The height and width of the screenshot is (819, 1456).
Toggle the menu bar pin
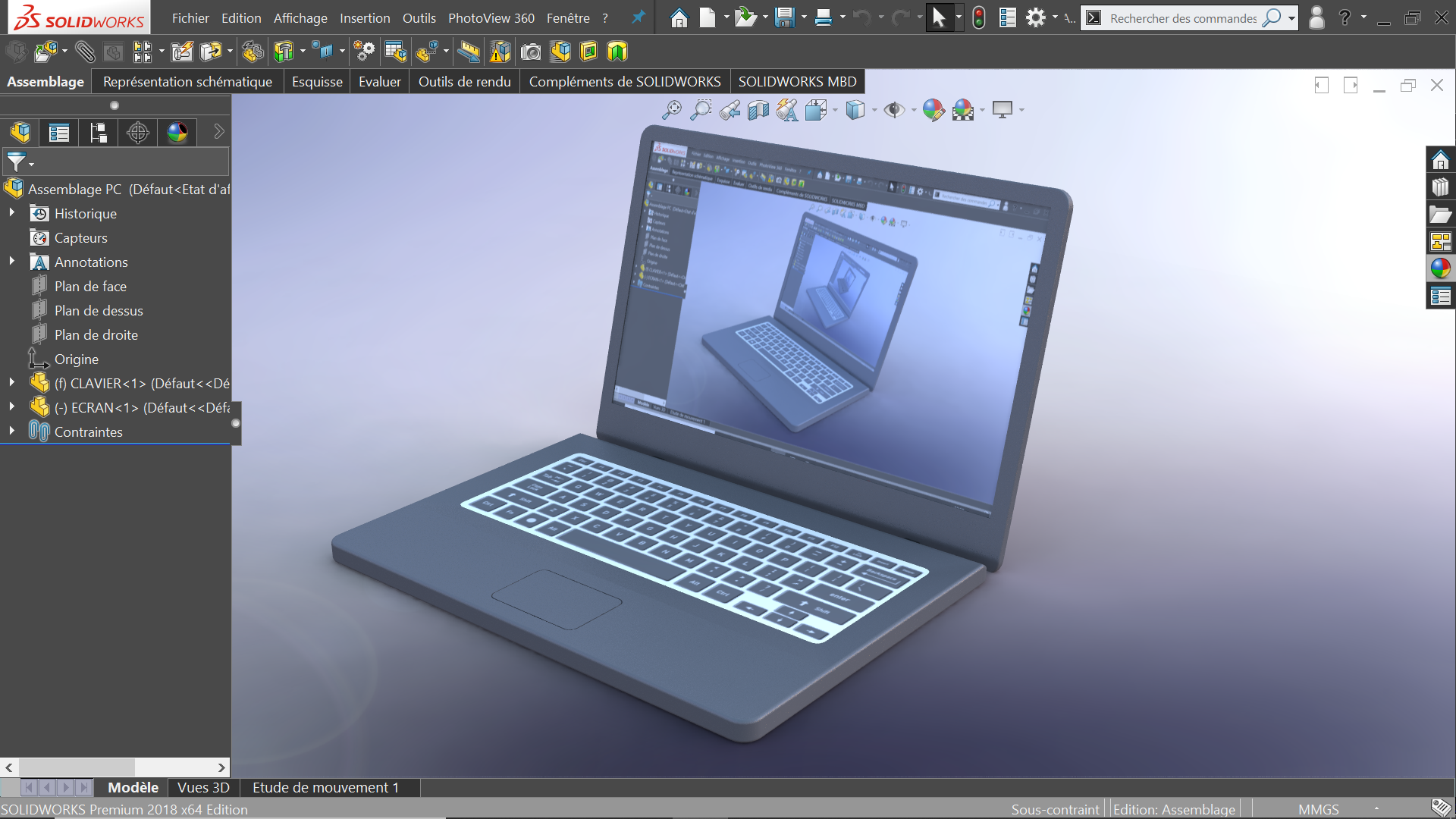click(639, 17)
